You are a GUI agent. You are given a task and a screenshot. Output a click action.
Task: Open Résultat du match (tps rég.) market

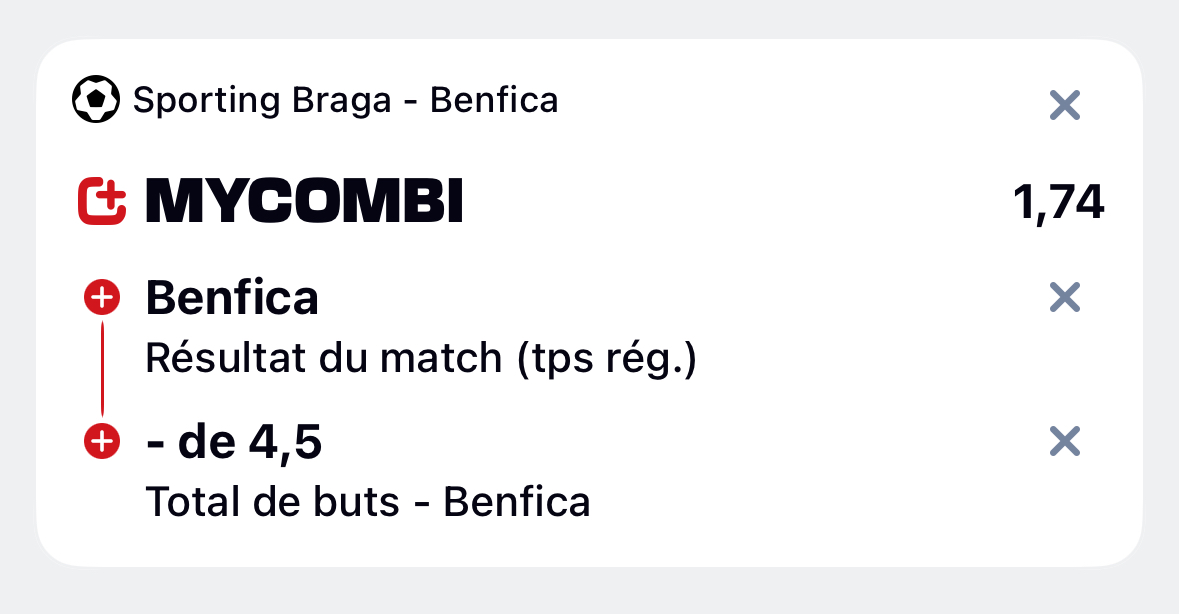tap(421, 358)
